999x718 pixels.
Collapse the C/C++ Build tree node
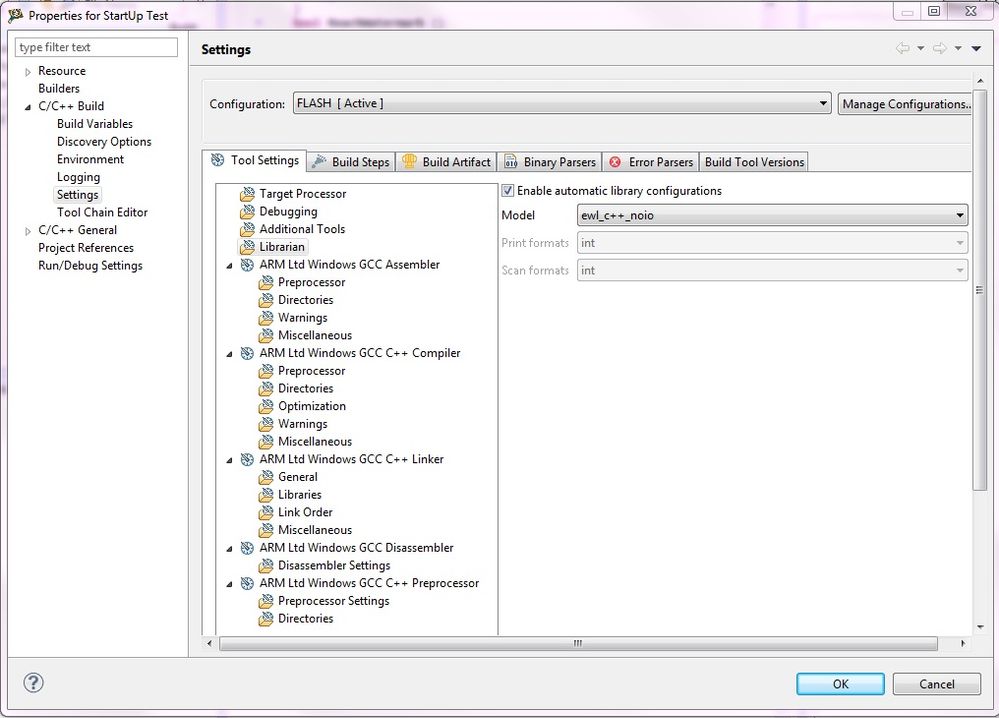(x=27, y=107)
